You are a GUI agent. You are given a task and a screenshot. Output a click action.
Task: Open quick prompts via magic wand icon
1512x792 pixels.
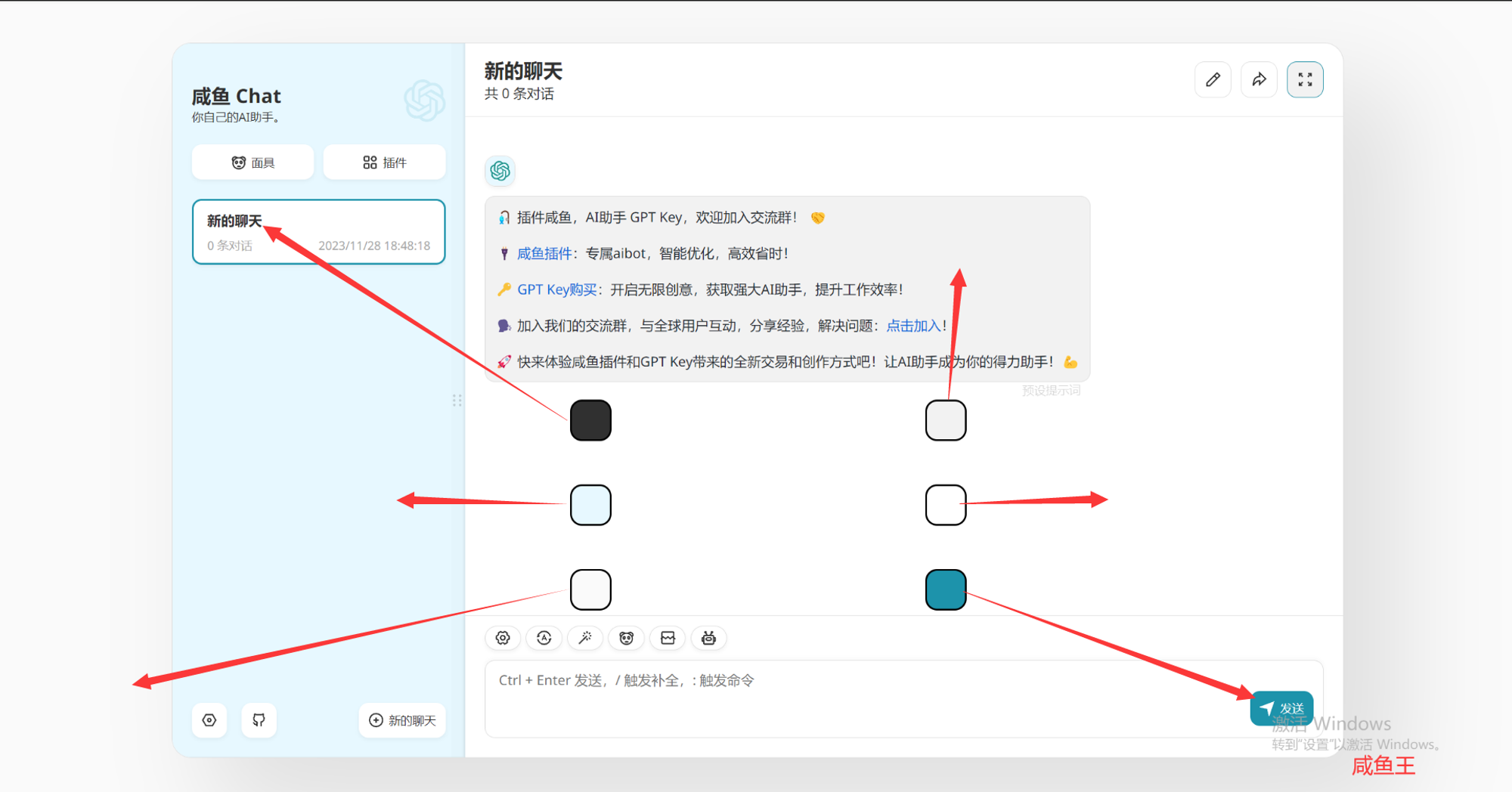point(585,639)
